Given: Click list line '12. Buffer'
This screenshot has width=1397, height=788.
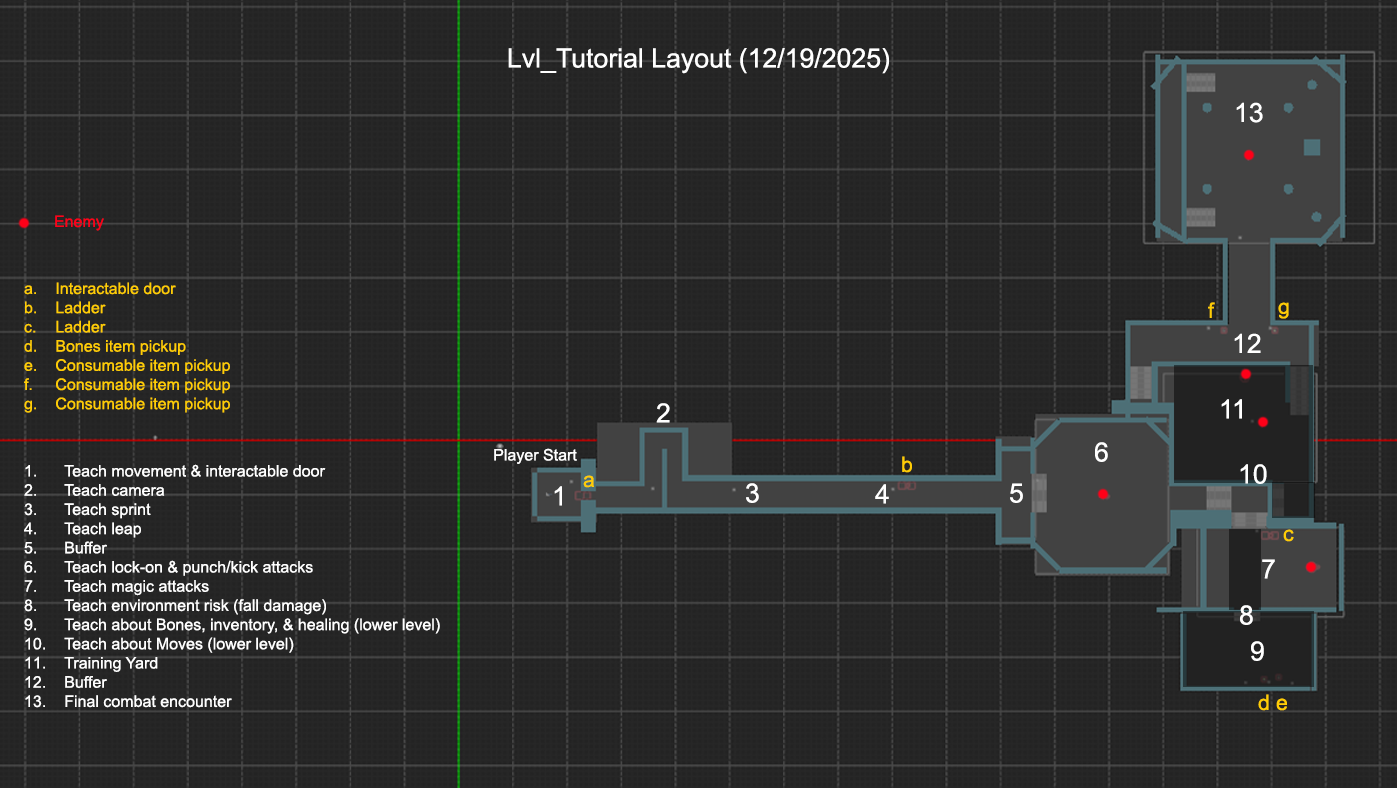Looking at the screenshot, I should click(x=65, y=682).
